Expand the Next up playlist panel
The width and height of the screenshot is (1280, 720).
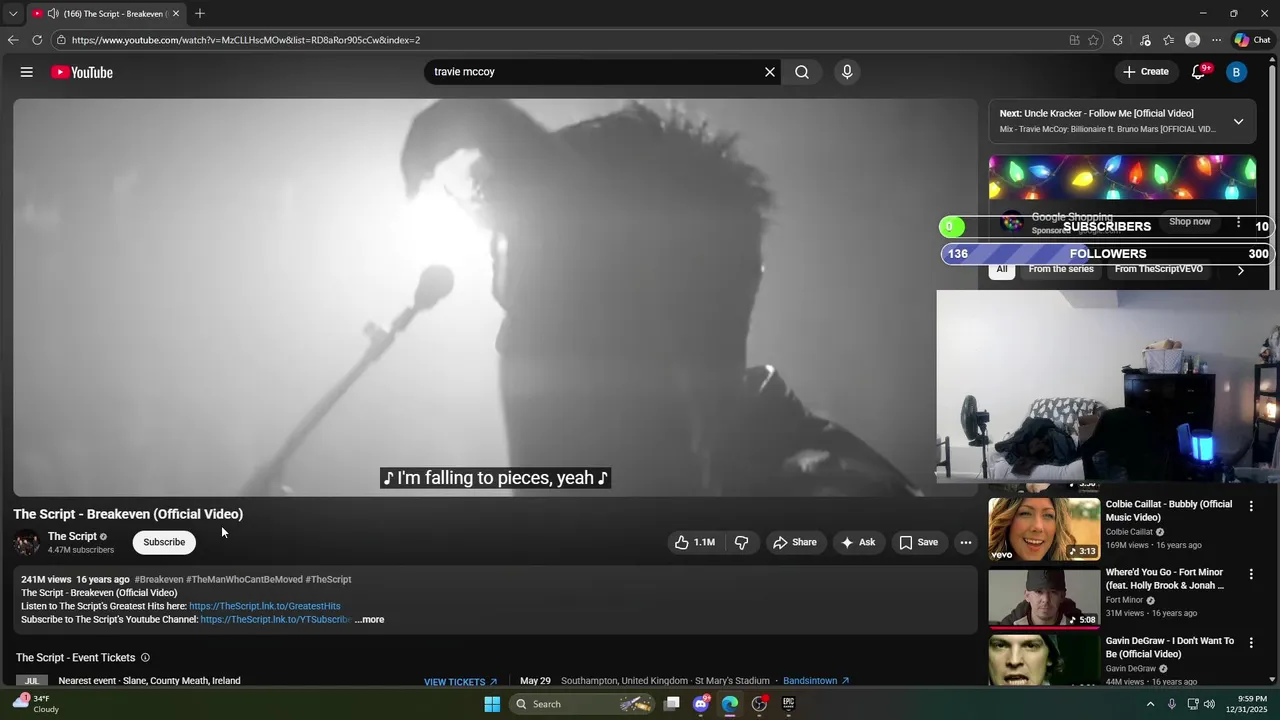(x=1238, y=121)
